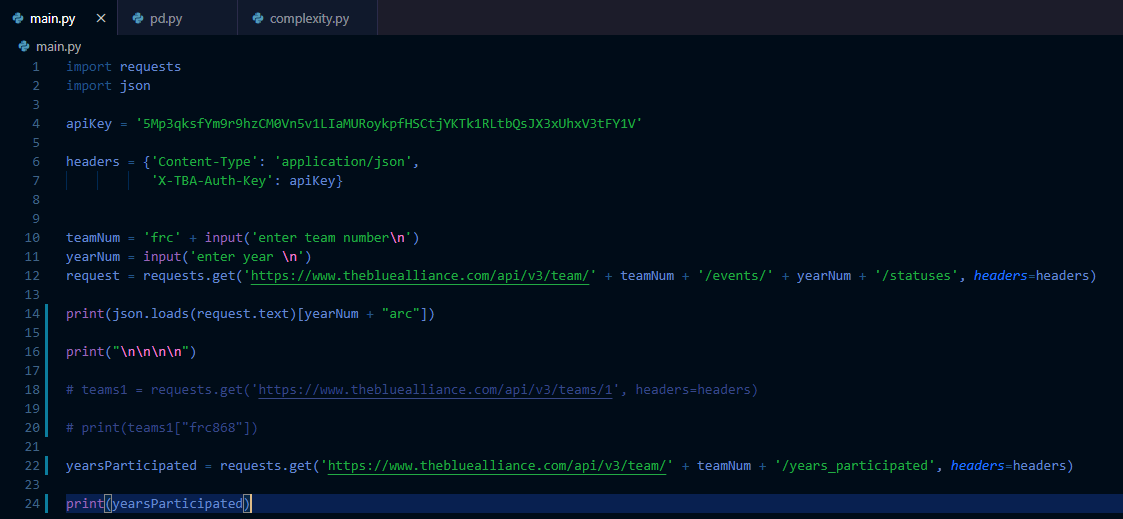Open the API URL on line 22

(497, 465)
